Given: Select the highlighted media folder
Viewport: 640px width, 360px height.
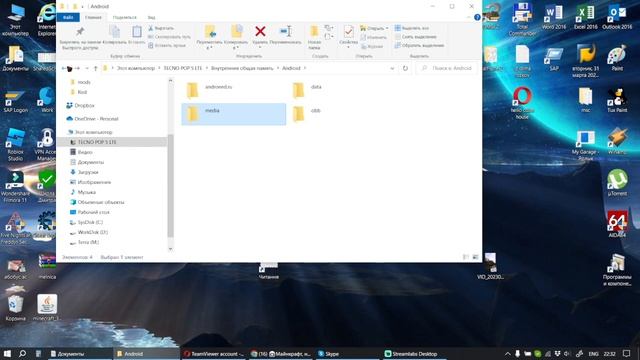Looking at the screenshot, I should tap(233, 114).
